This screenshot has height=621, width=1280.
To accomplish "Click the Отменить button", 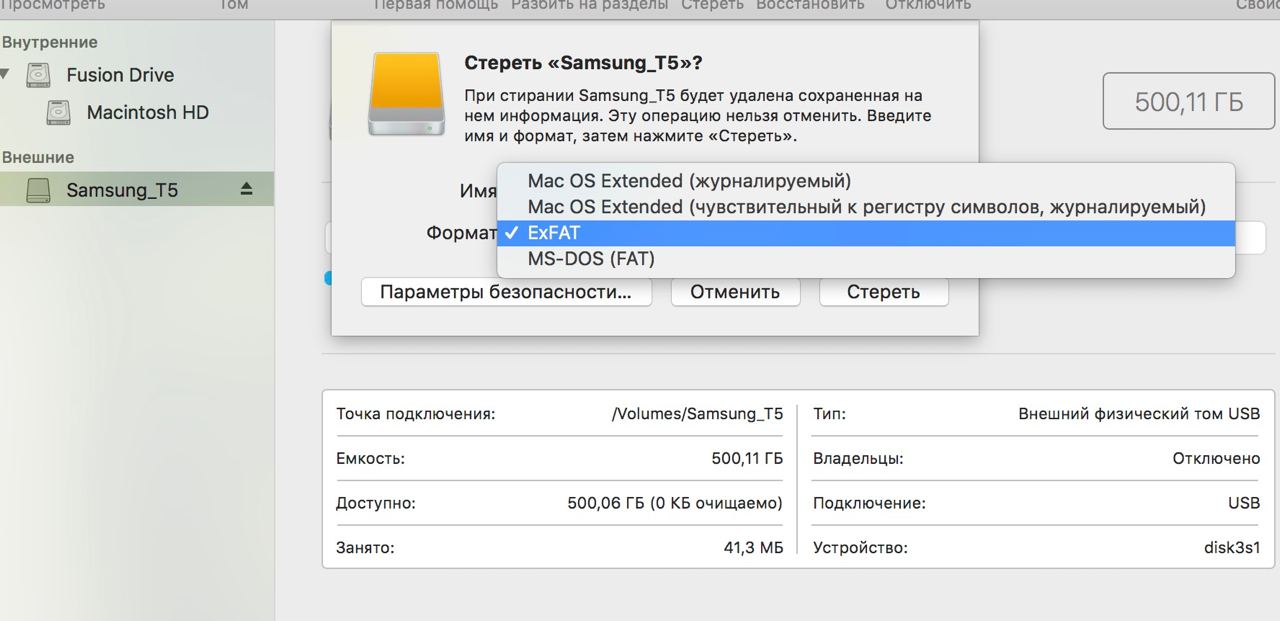I will point(735,292).
